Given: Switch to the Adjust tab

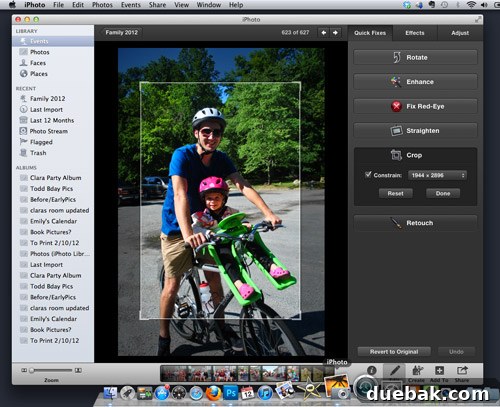Looking at the screenshot, I should tap(460, 33).
